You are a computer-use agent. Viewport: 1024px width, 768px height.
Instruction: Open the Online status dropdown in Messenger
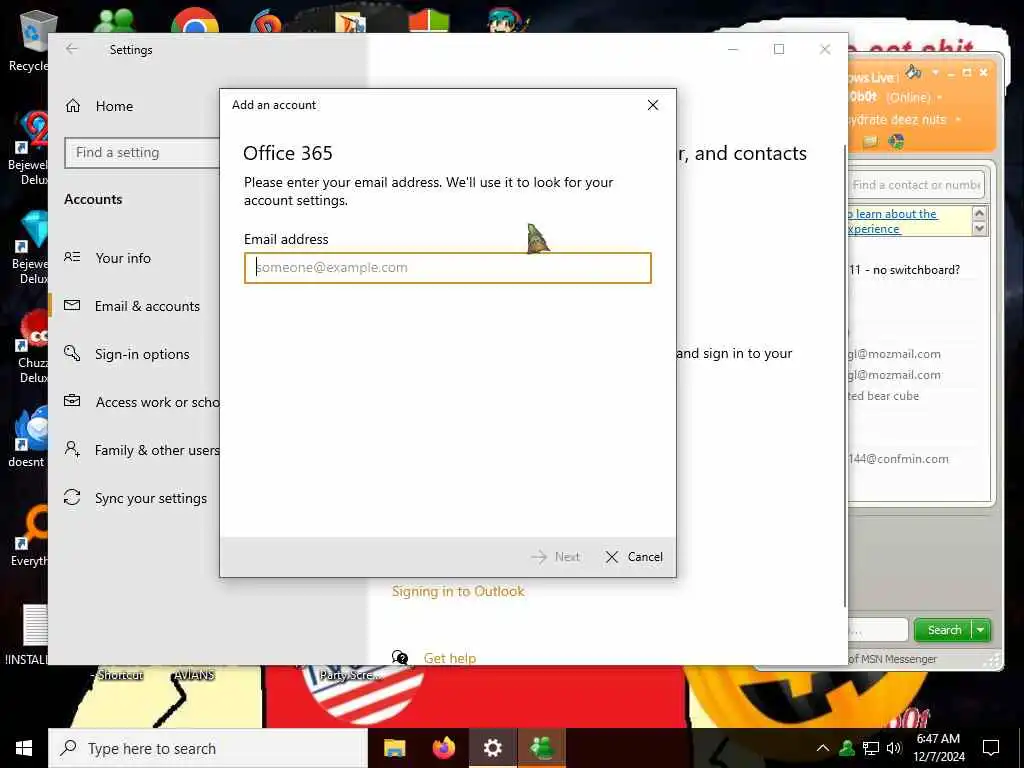coord(914,97)
